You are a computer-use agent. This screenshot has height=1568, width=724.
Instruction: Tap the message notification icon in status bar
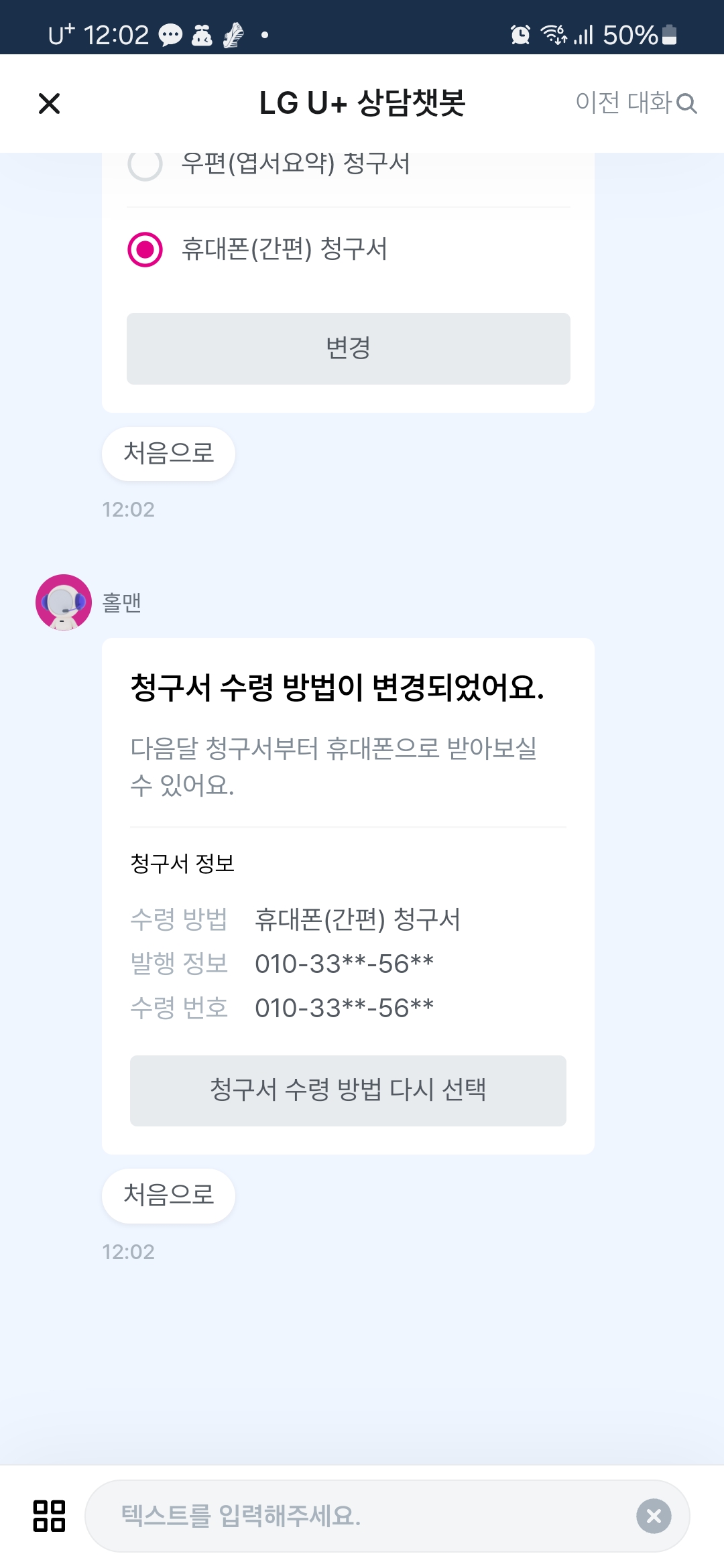pos(170,35)
